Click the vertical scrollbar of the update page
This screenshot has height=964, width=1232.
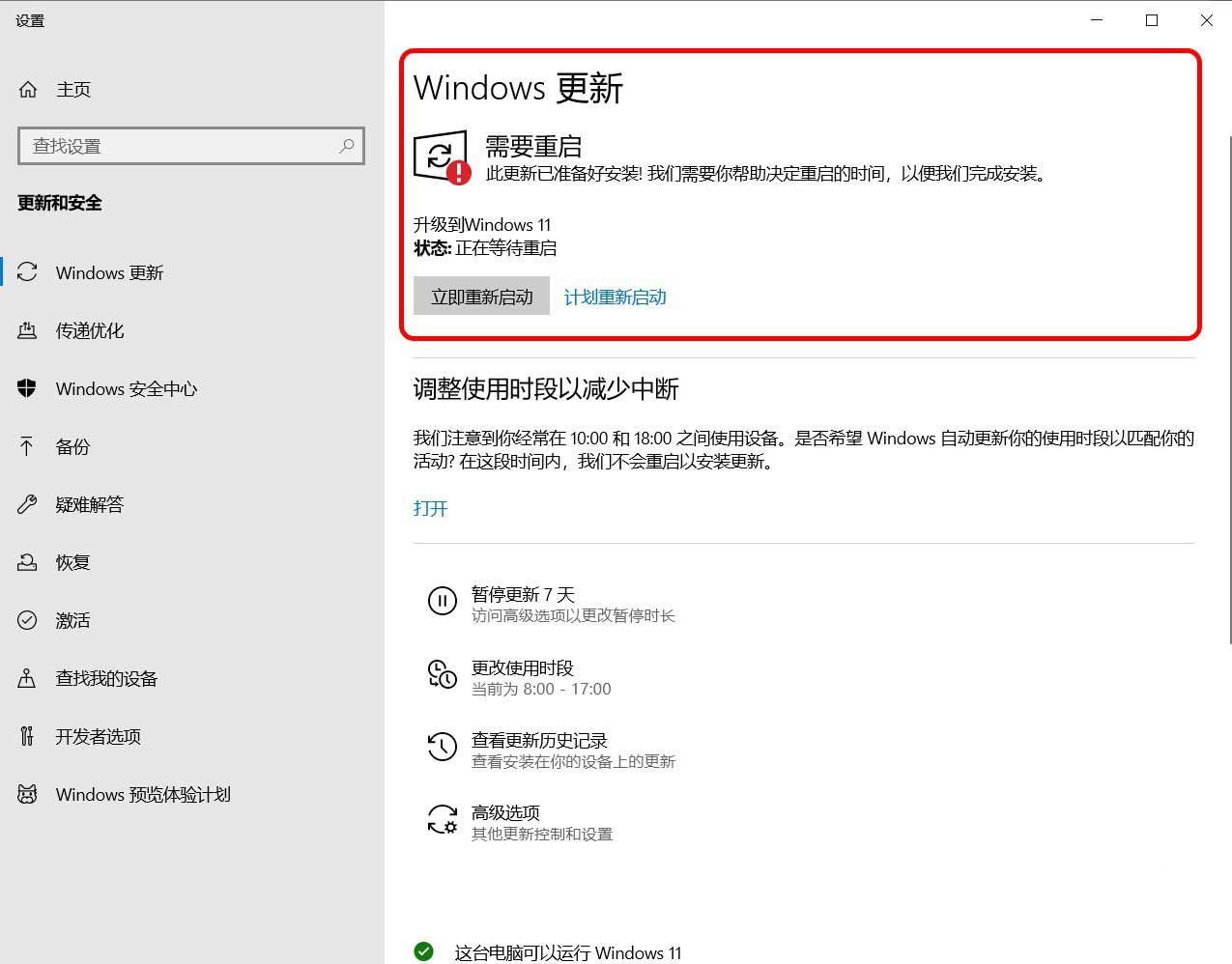[x=1229, y=388]
